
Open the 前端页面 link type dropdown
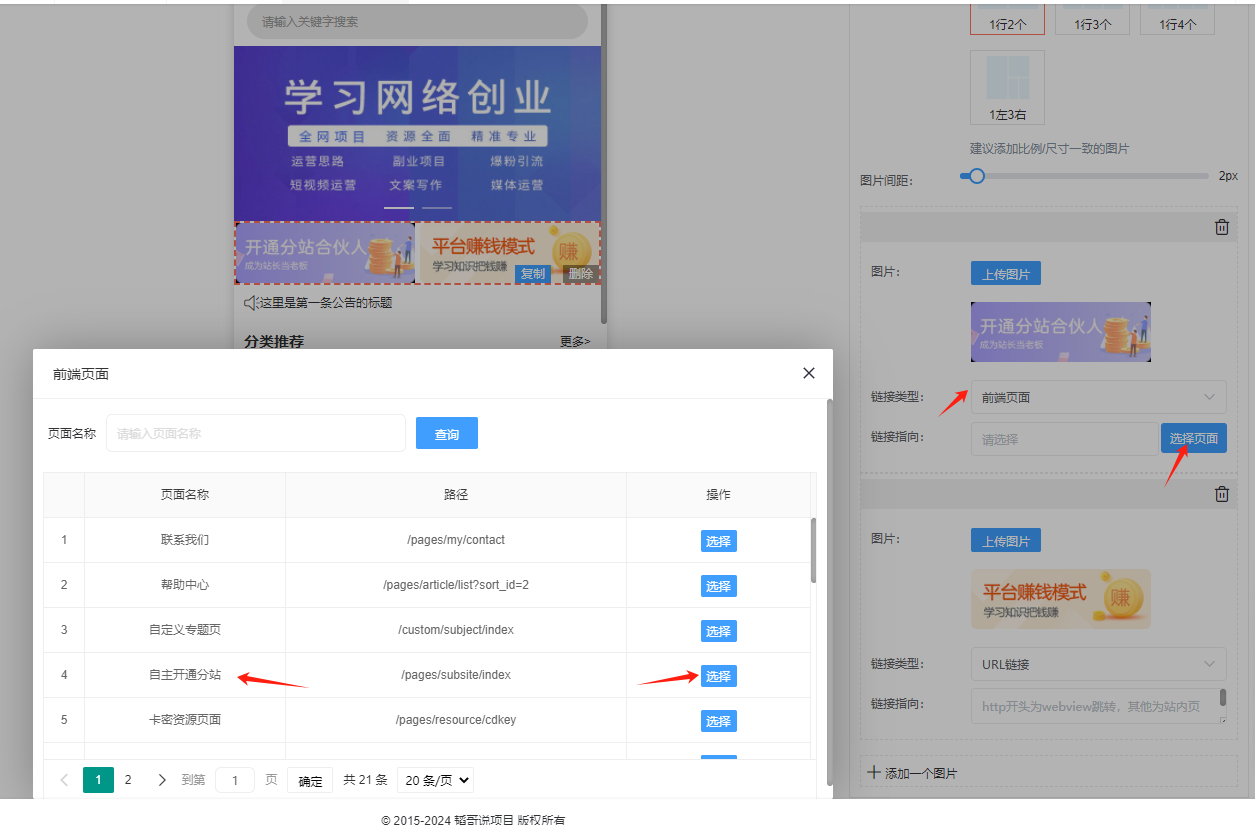click(x=1098, y=397)
